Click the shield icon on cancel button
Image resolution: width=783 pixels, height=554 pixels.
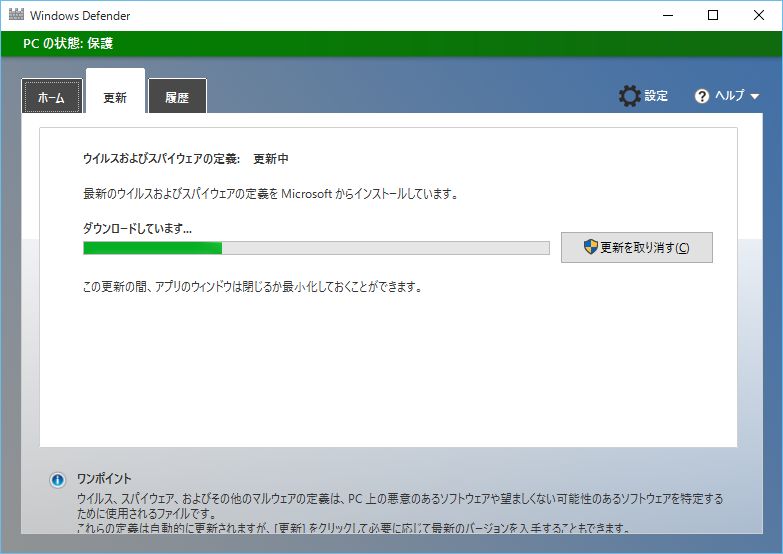tap(591, 246)
